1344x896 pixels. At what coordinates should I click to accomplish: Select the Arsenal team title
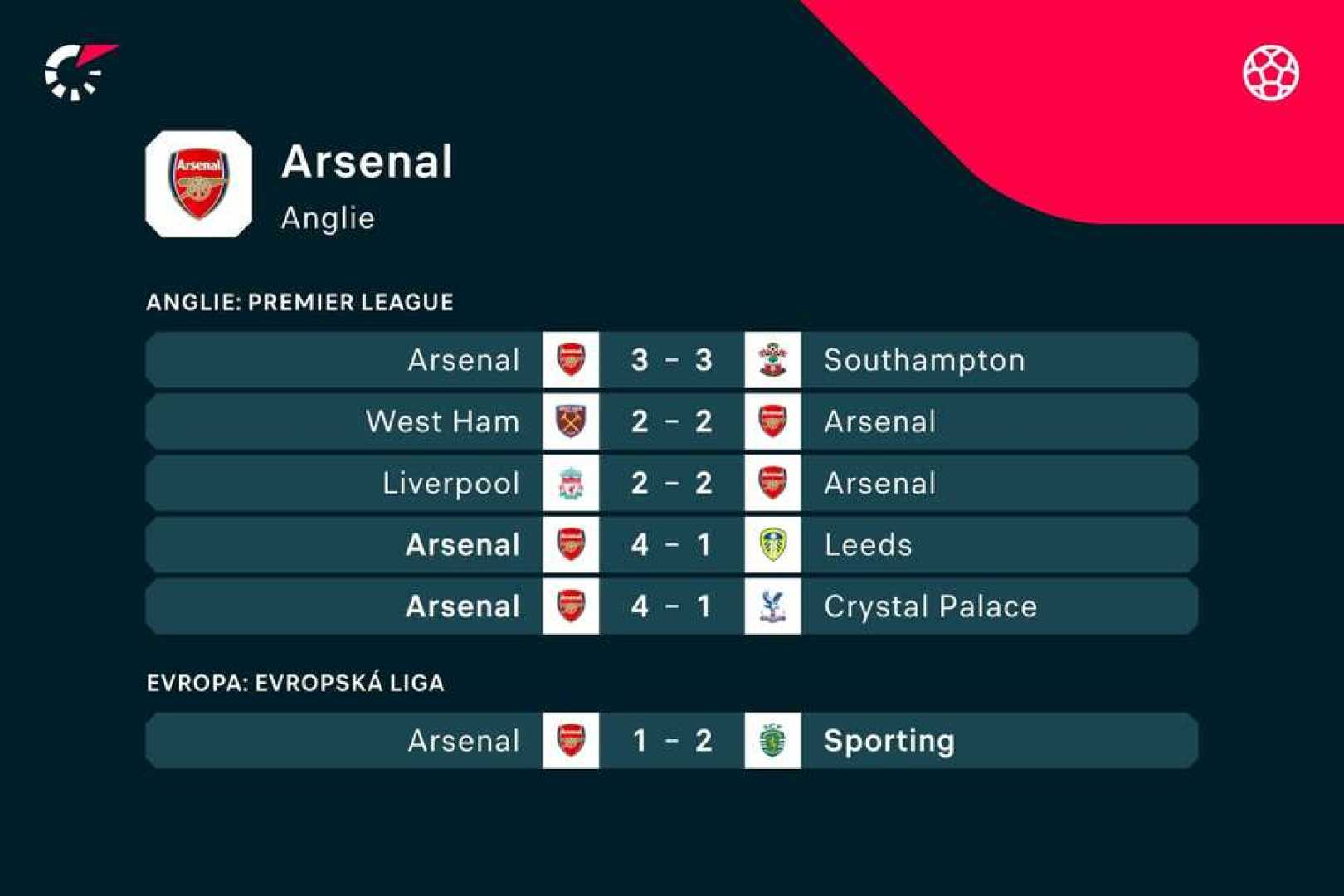coord(368,161)
